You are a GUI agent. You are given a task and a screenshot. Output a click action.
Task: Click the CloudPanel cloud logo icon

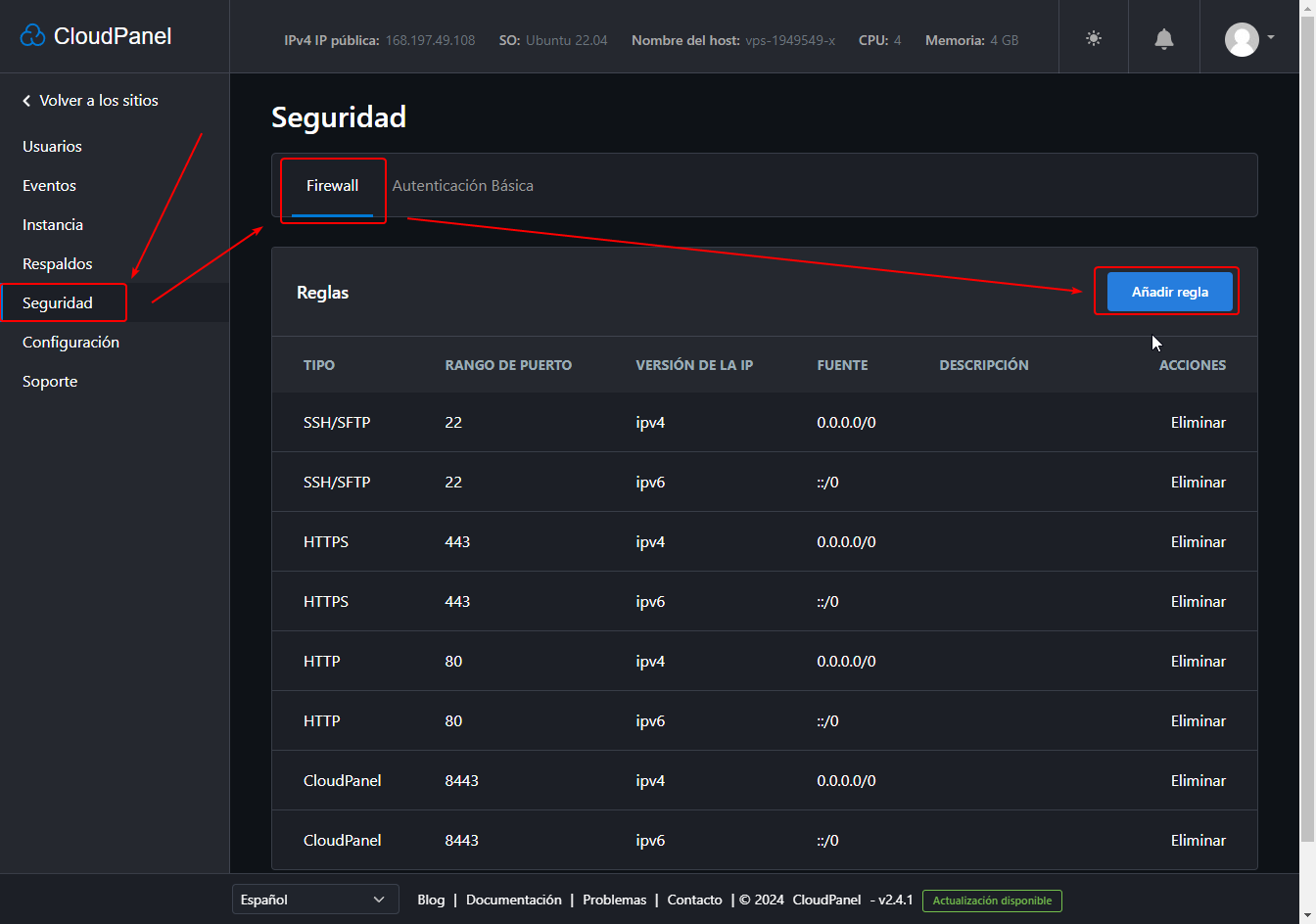coord(32,36)
